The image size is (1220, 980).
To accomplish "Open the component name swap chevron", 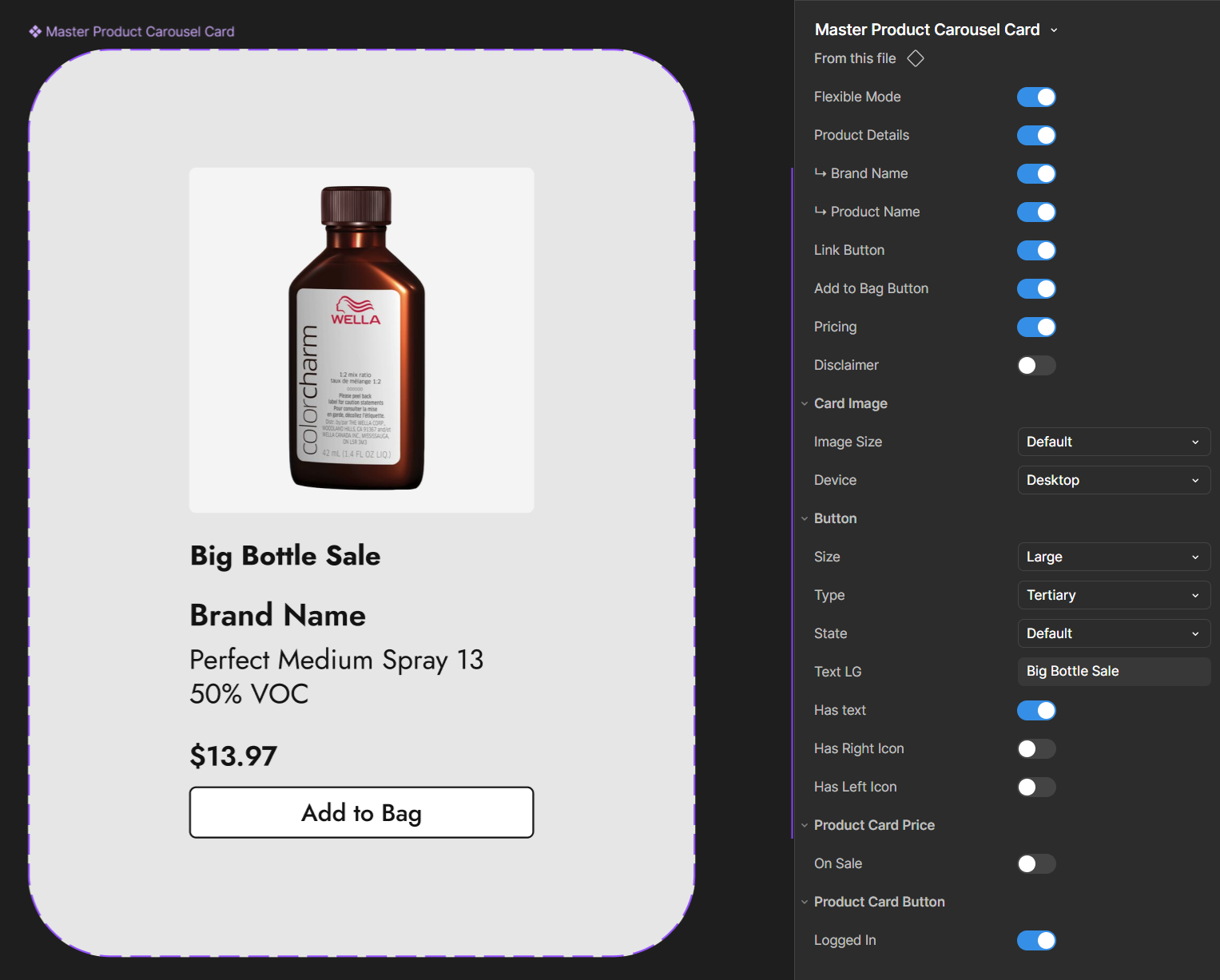I will click(1054, 30).
